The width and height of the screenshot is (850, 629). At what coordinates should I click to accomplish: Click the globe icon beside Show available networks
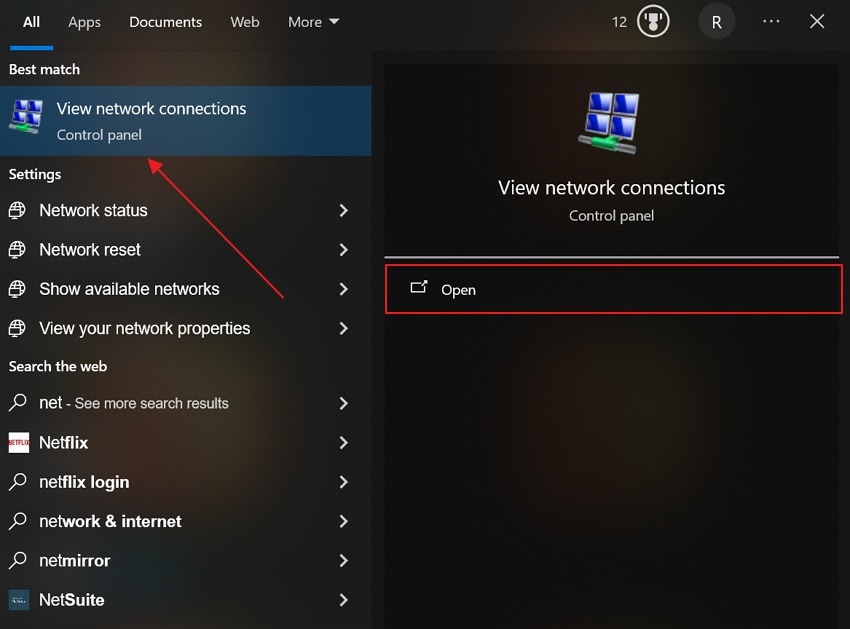click(17, 289)
